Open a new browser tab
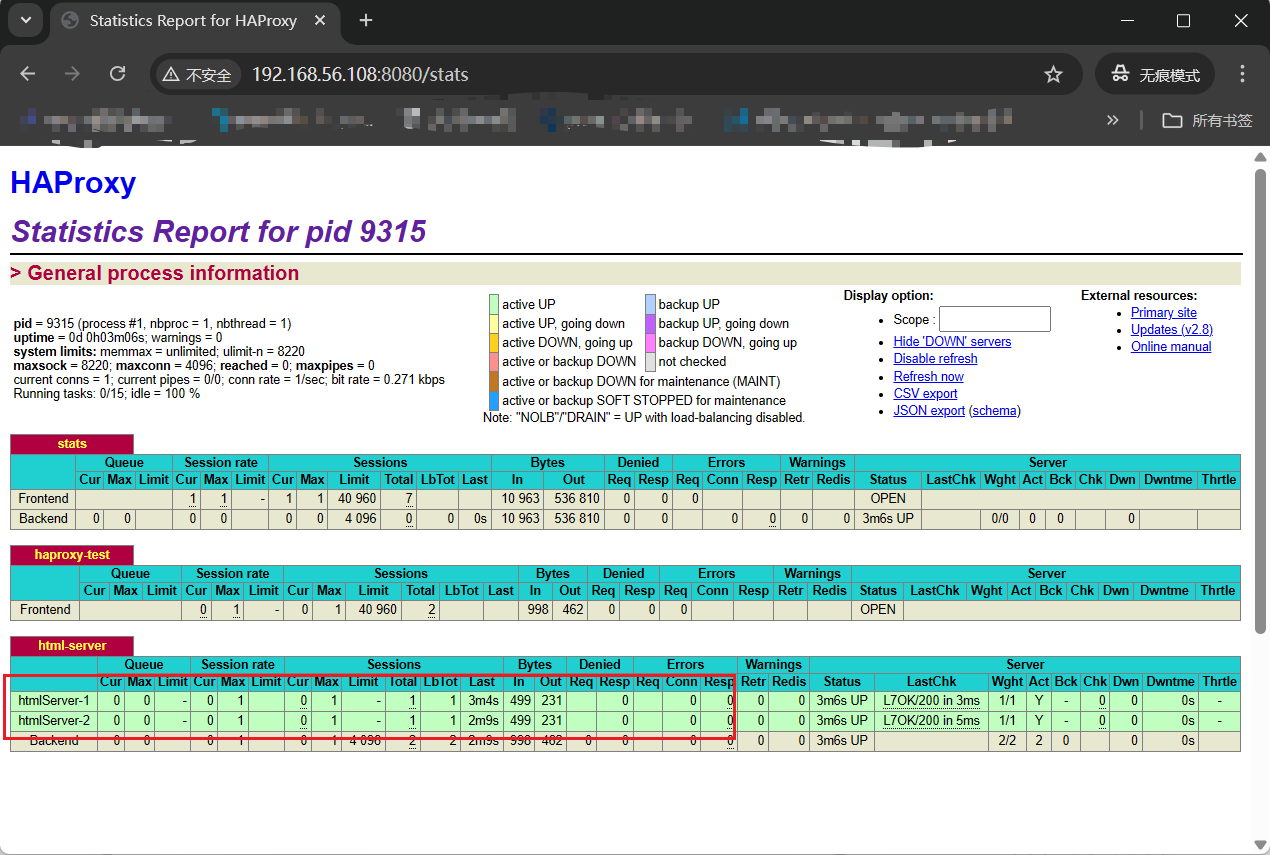The image size is (1270, 855). [x=366, y=20]
